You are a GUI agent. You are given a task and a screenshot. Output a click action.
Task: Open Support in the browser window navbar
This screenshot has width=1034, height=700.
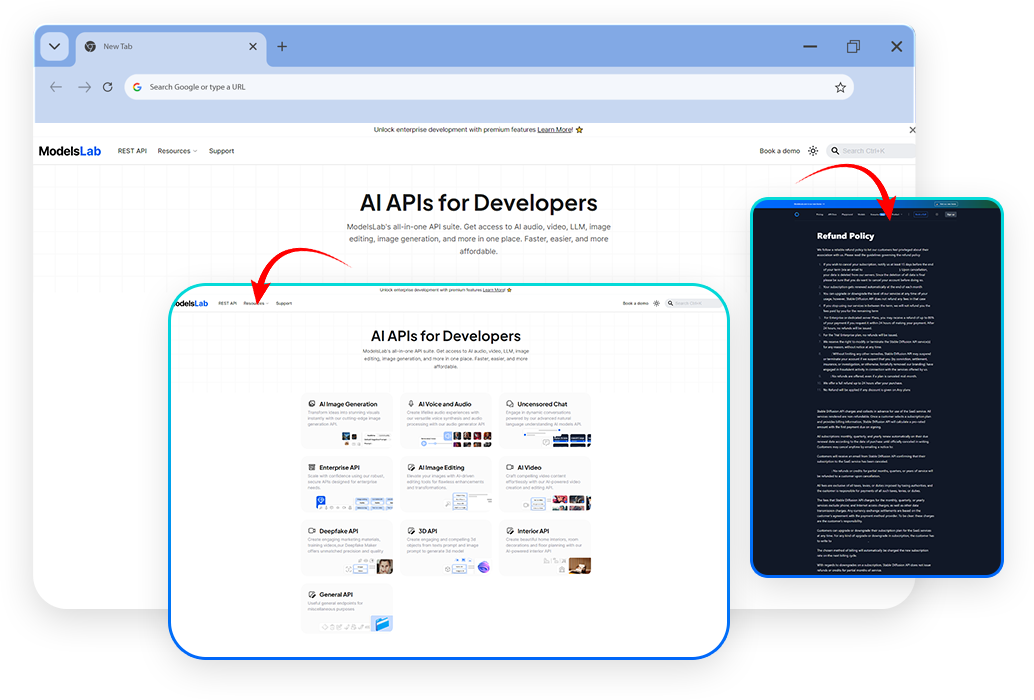pos(222,151)
